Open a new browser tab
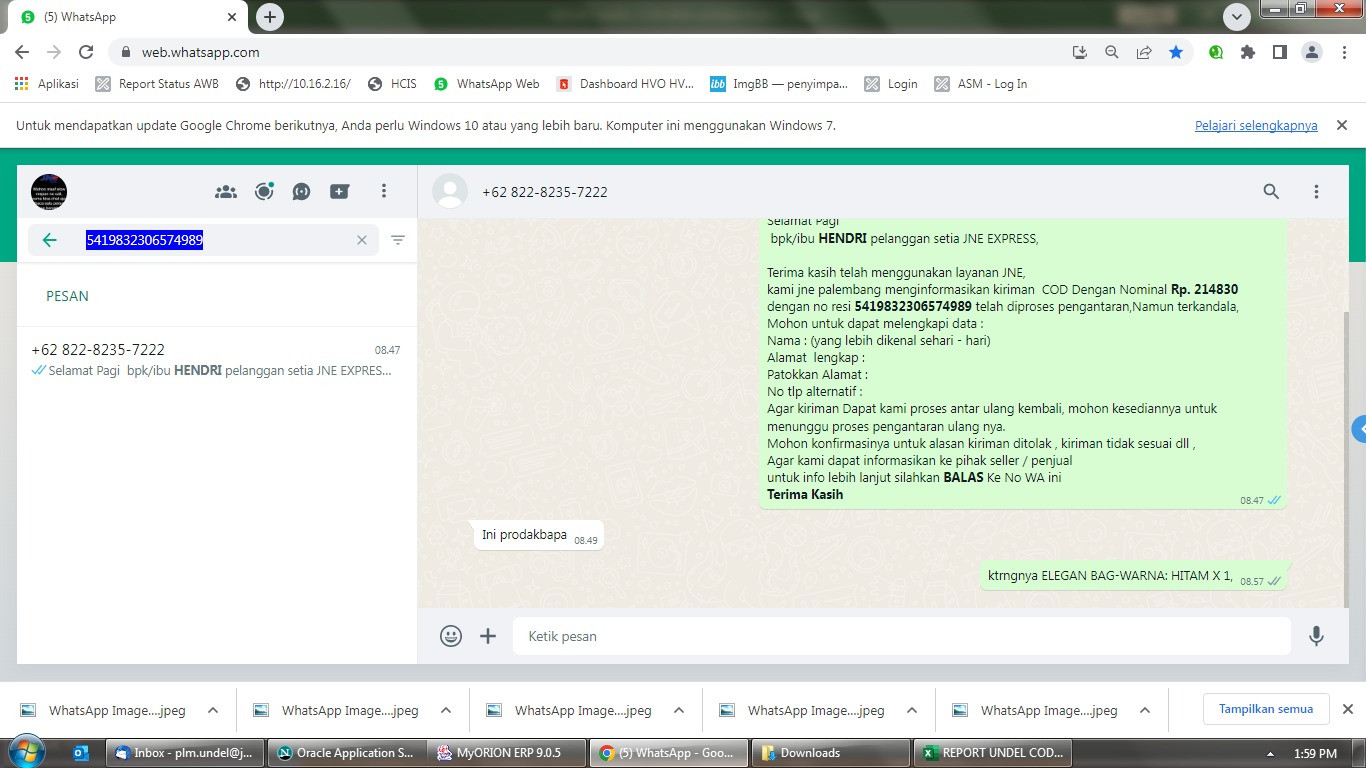Screen dimensions: 1366x768 (x=269, y=17)
